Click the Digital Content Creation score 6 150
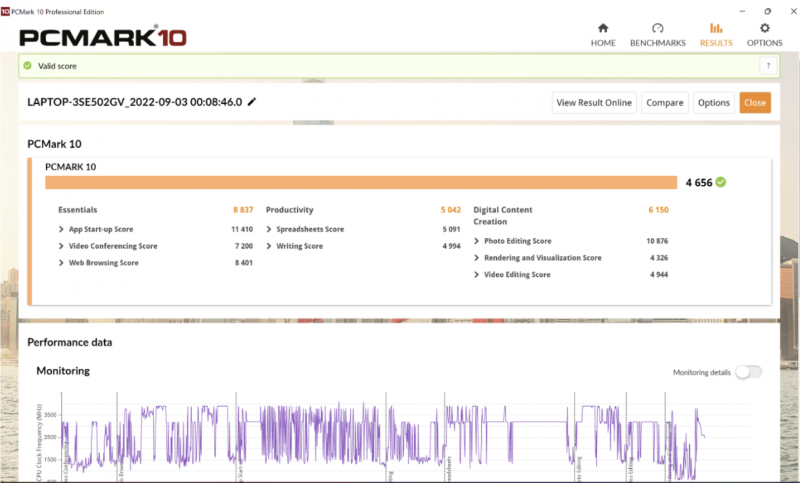The image size is (800, 483). [x=658, y=210]
